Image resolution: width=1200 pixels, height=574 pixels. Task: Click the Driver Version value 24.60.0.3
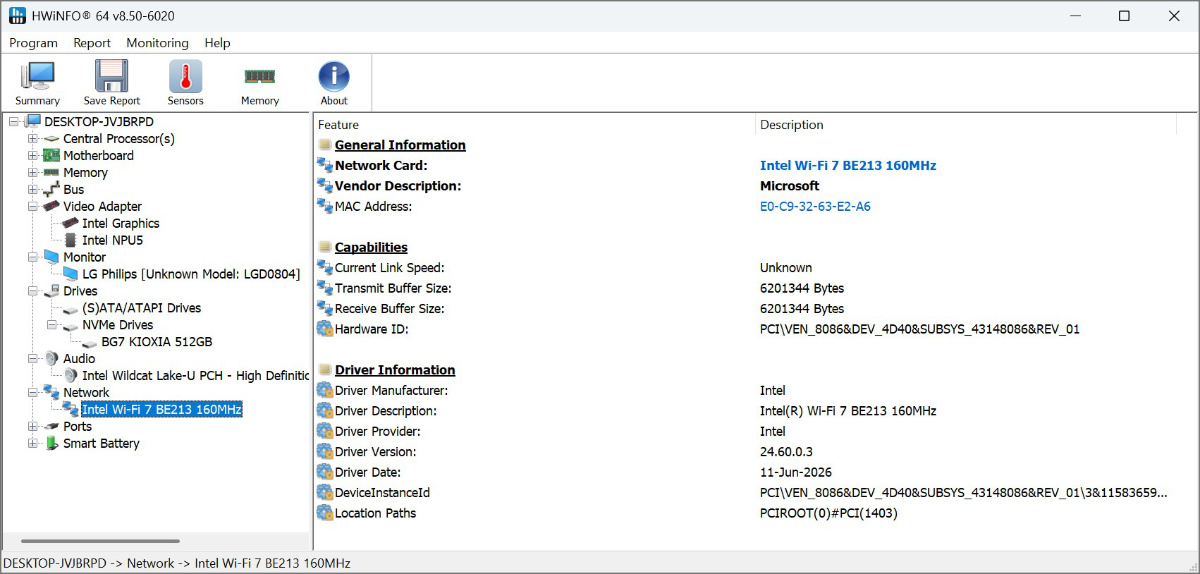coord(786,452)
